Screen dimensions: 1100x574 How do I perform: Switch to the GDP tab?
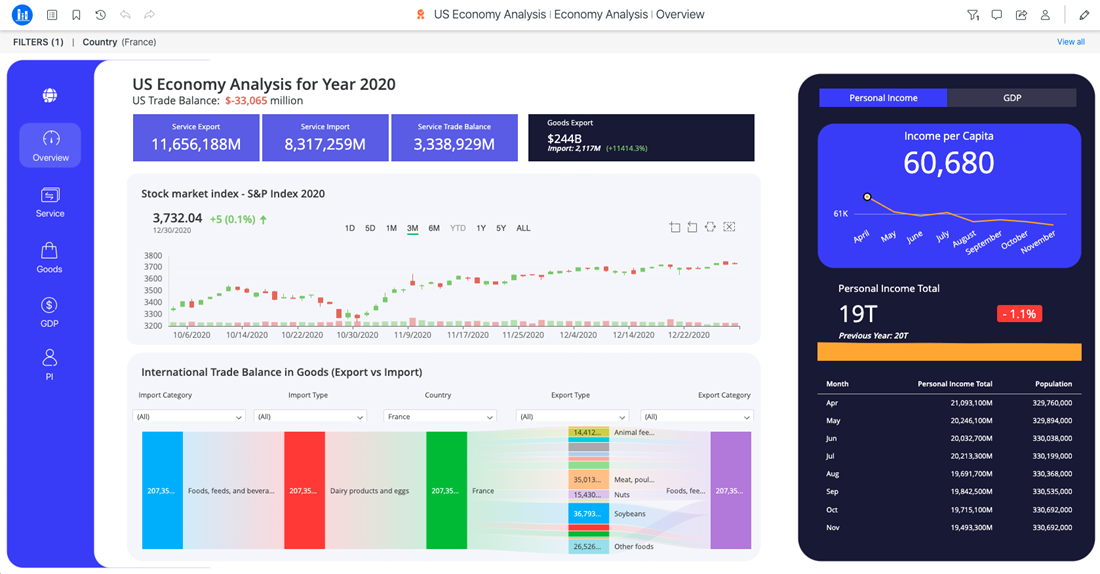(x=1011, y=98)
